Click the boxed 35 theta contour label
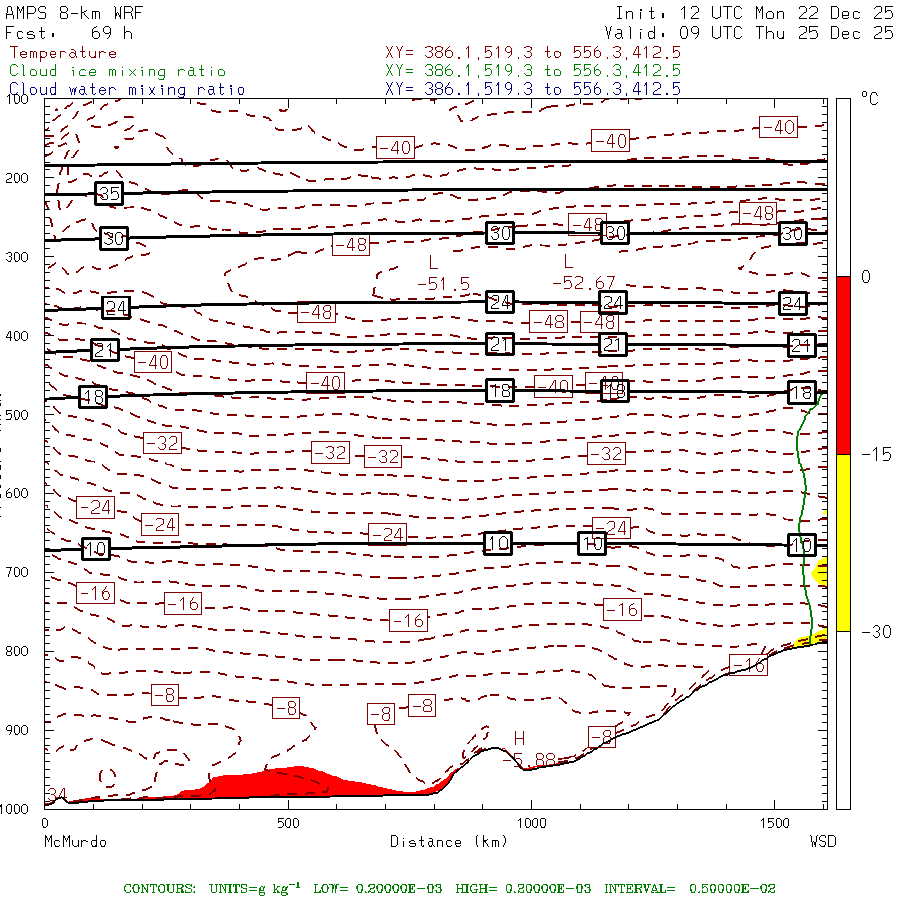The image size is (900, 900). (x=109, y=193)
